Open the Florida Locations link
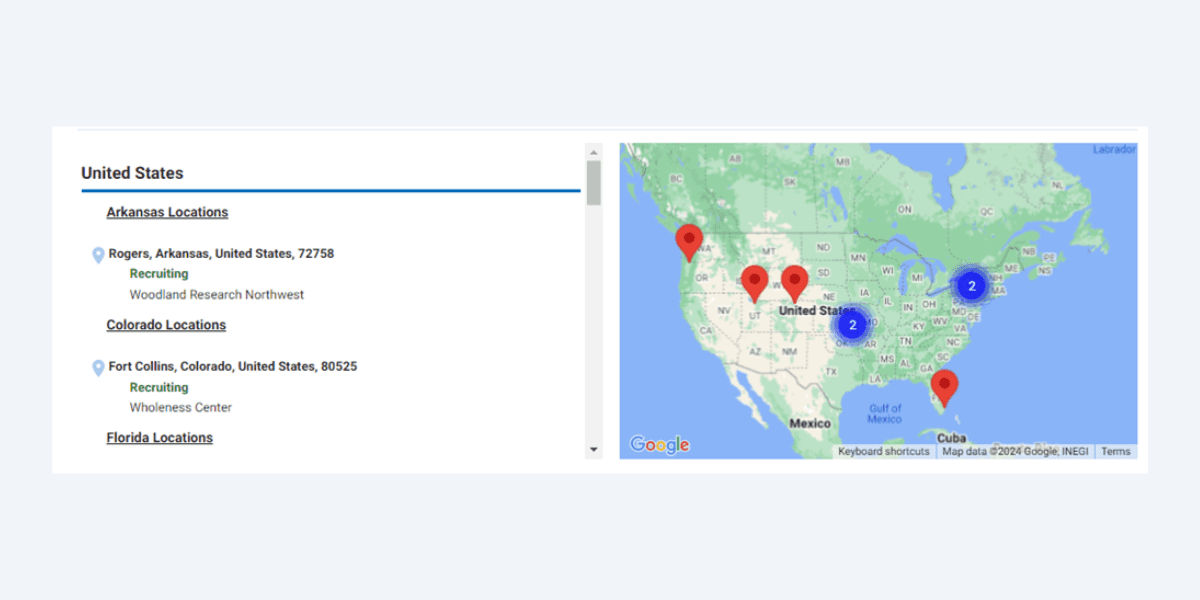The image size is (1200, 600). point(159,438)
